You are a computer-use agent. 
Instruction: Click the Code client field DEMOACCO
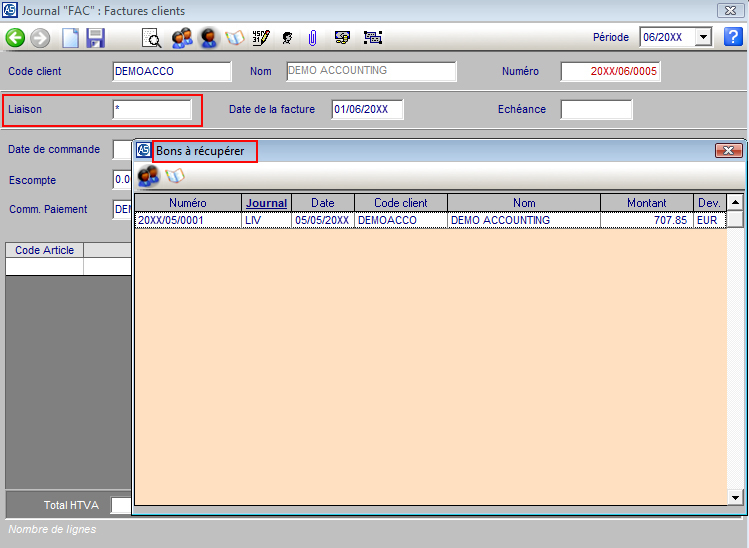pyautogui.click(x=172, y=71)
